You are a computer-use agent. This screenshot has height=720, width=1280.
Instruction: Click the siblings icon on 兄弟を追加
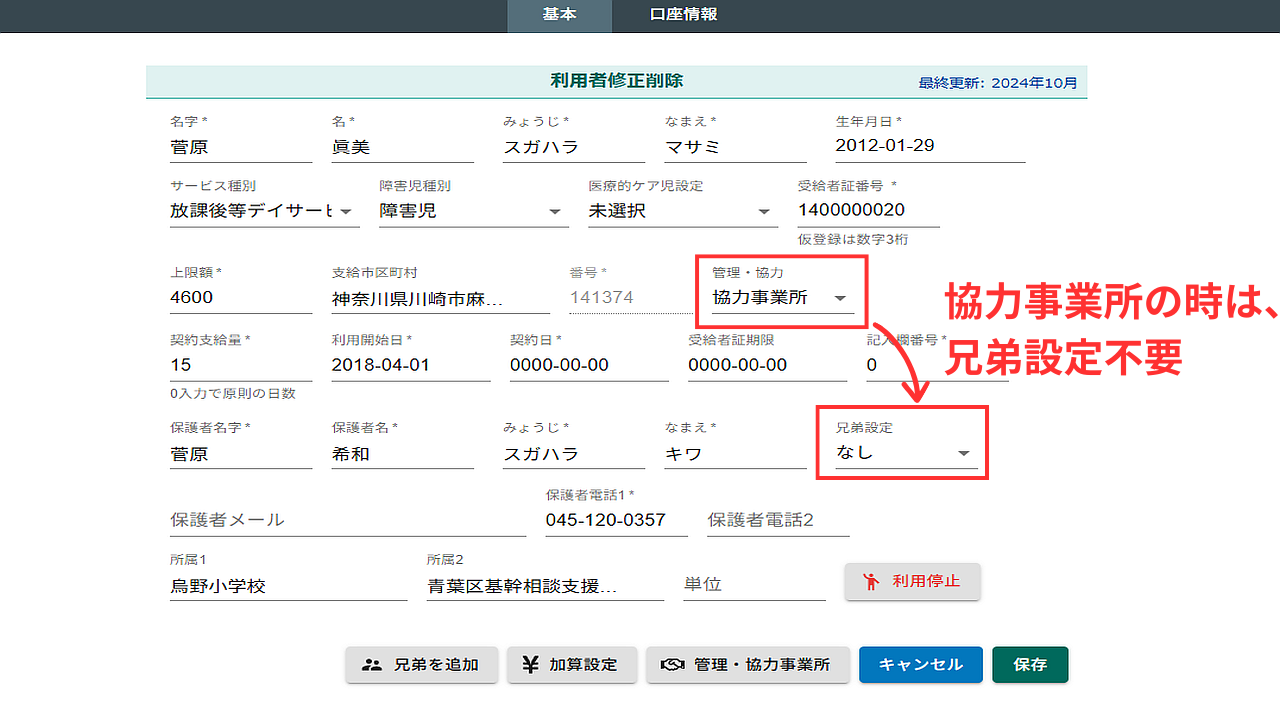click(x=372, y=664)
